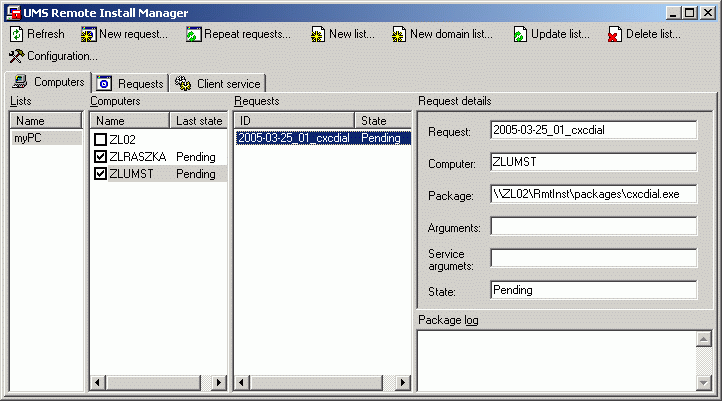The width and height of the screenshot is (722, 401).
Task: Click the Refresh toolbar icon
Action: 17,34
